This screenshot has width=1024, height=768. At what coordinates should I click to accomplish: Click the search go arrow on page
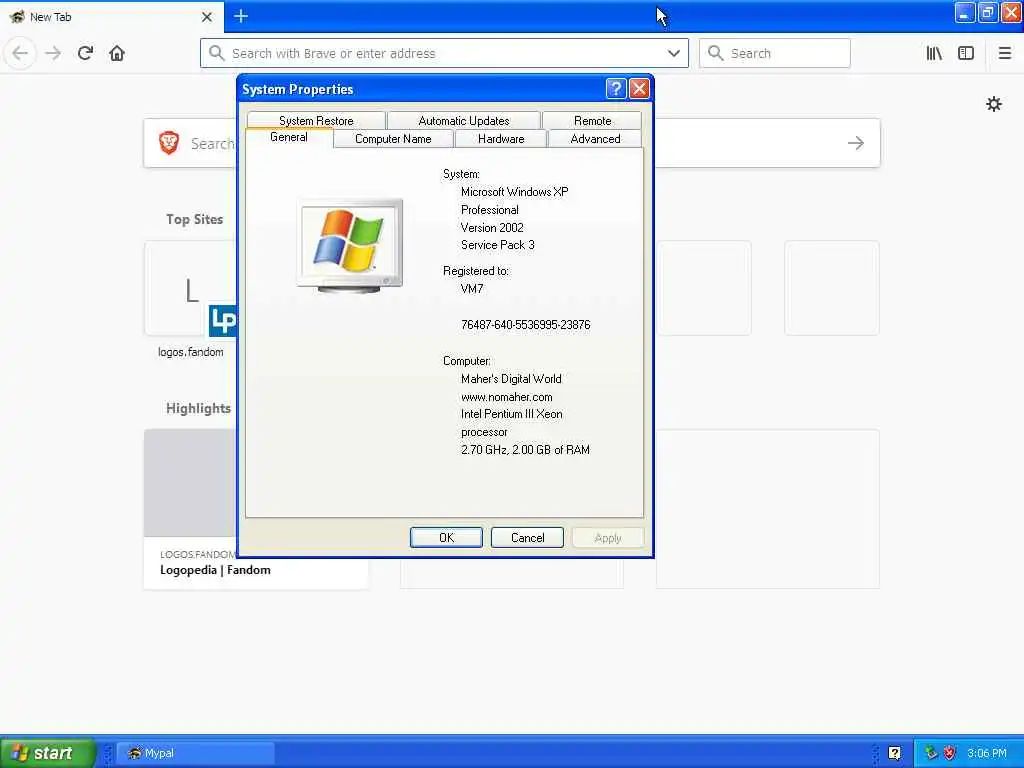[856, 143]
